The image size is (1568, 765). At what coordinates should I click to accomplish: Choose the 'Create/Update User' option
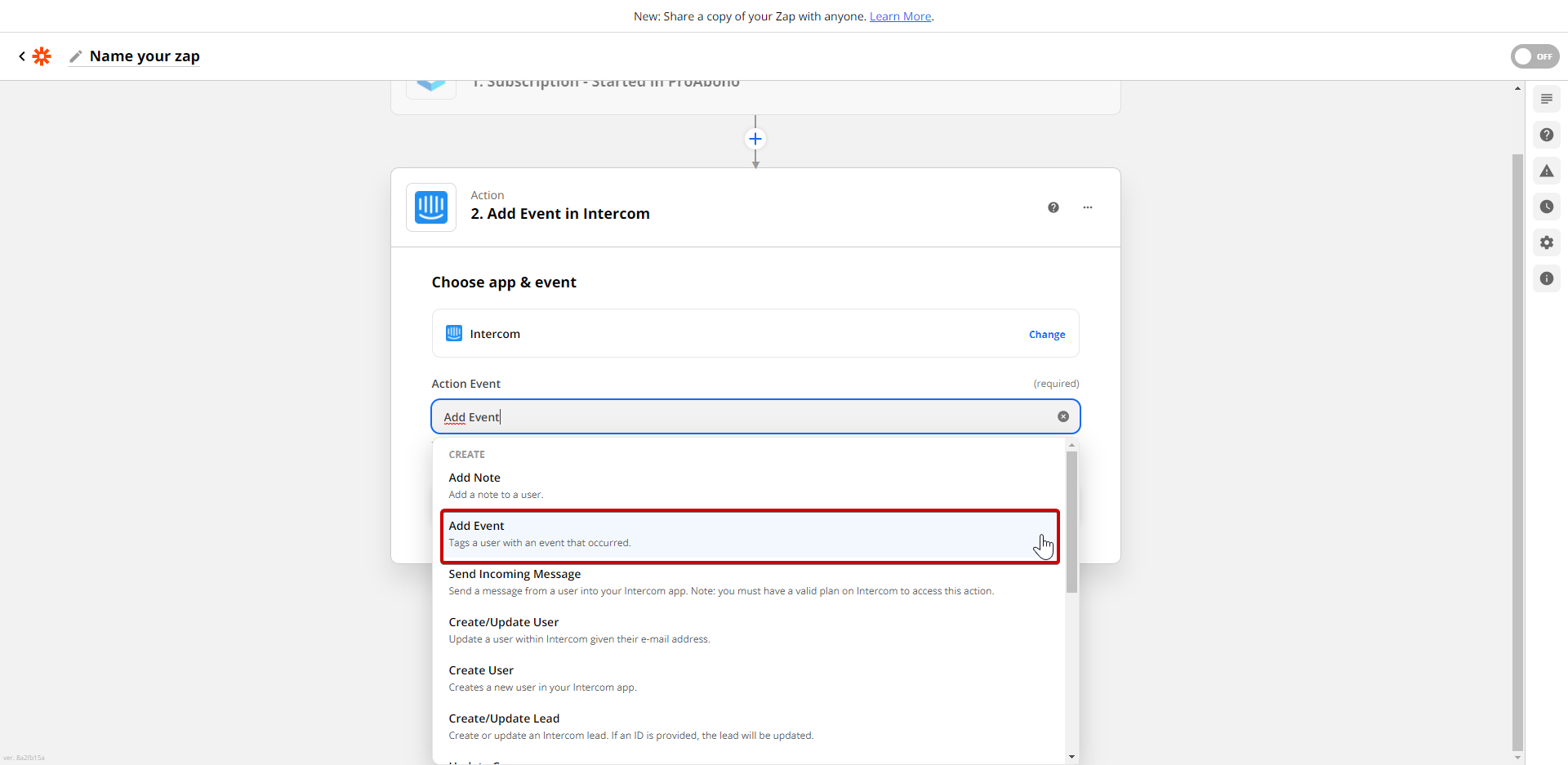coord(750,630)
